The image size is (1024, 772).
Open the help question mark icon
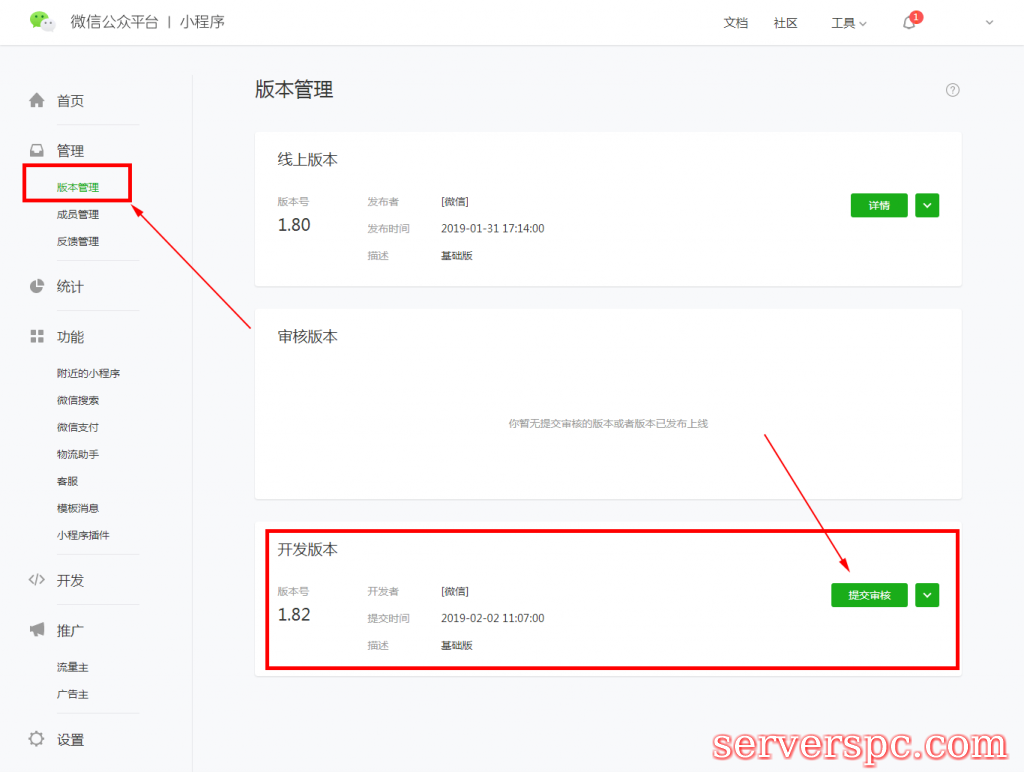(952, 90)
